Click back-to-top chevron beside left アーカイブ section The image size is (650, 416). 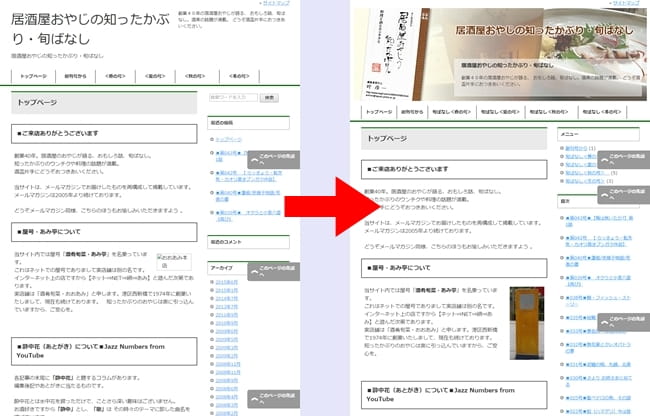point(257,274)
